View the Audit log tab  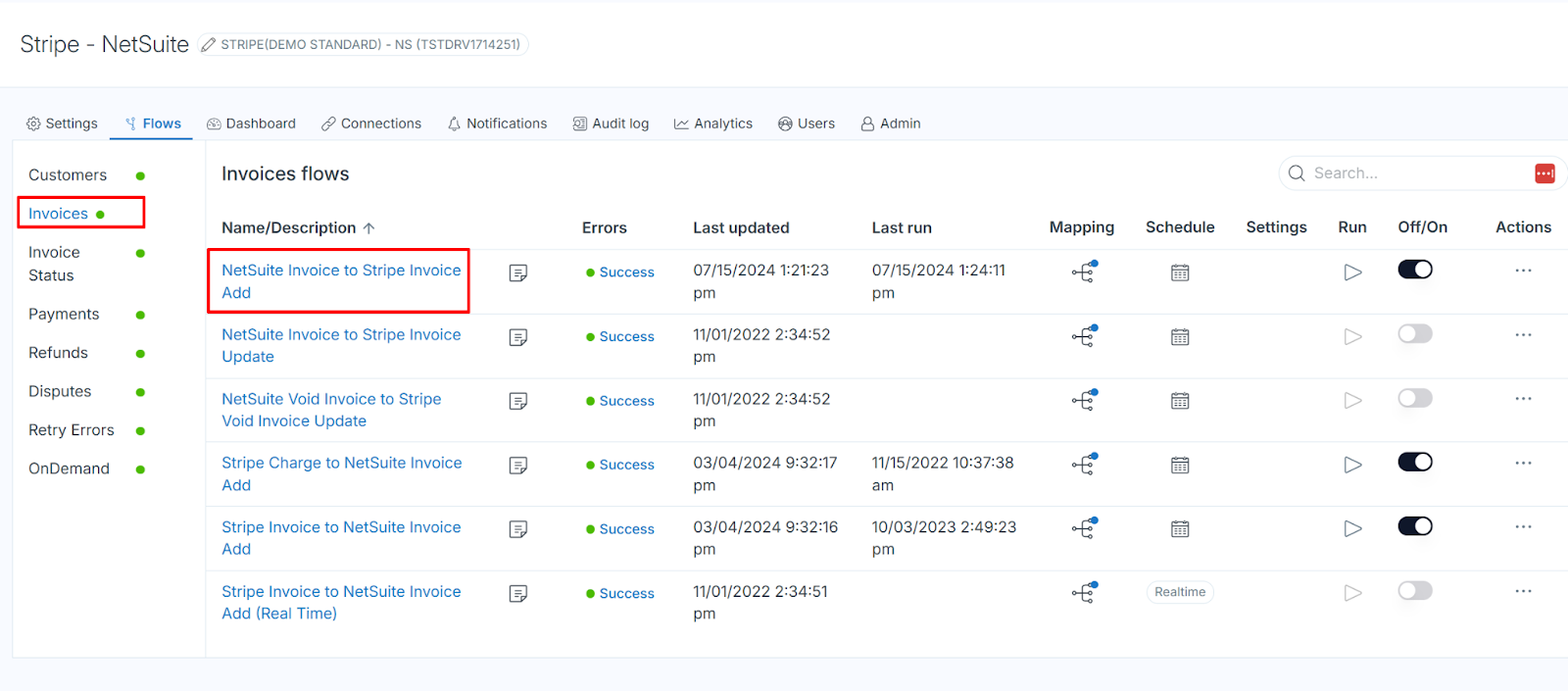(x=611, y=123)
